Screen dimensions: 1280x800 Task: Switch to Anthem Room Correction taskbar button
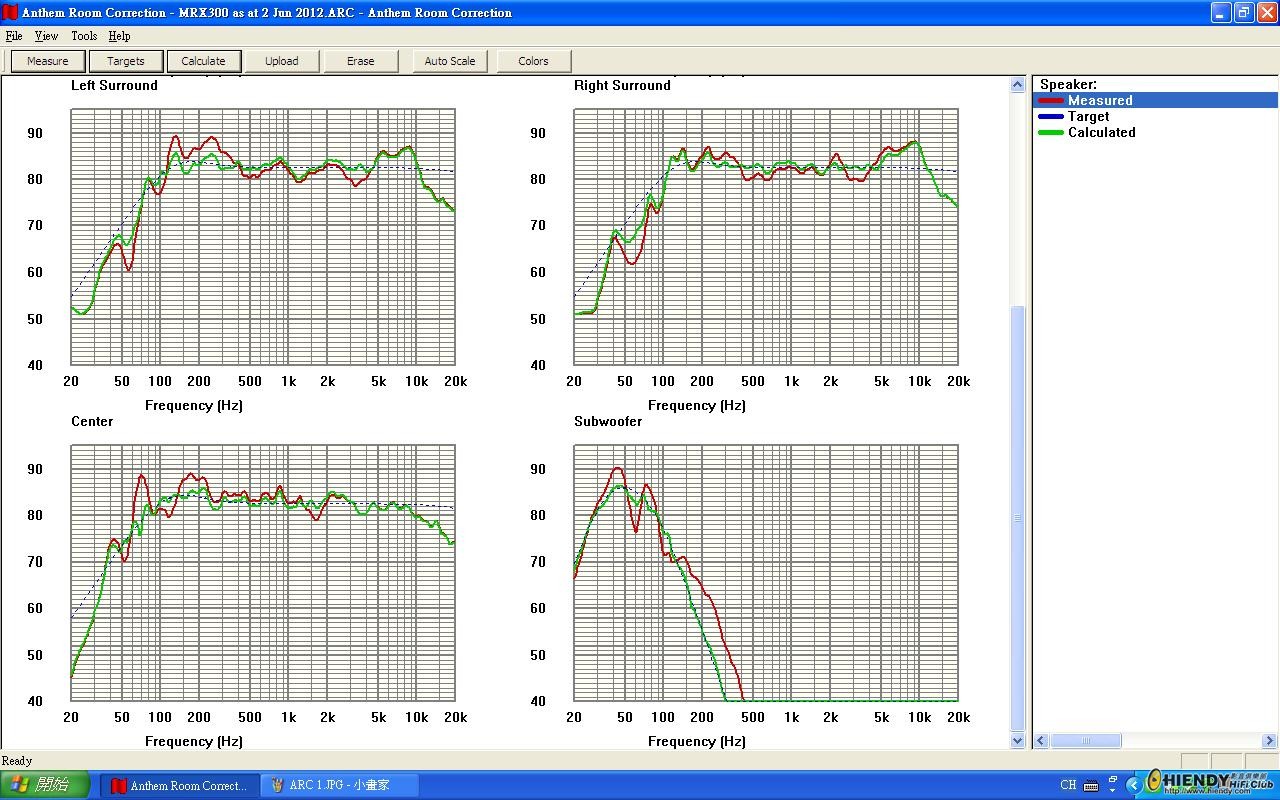click(178, 786)
